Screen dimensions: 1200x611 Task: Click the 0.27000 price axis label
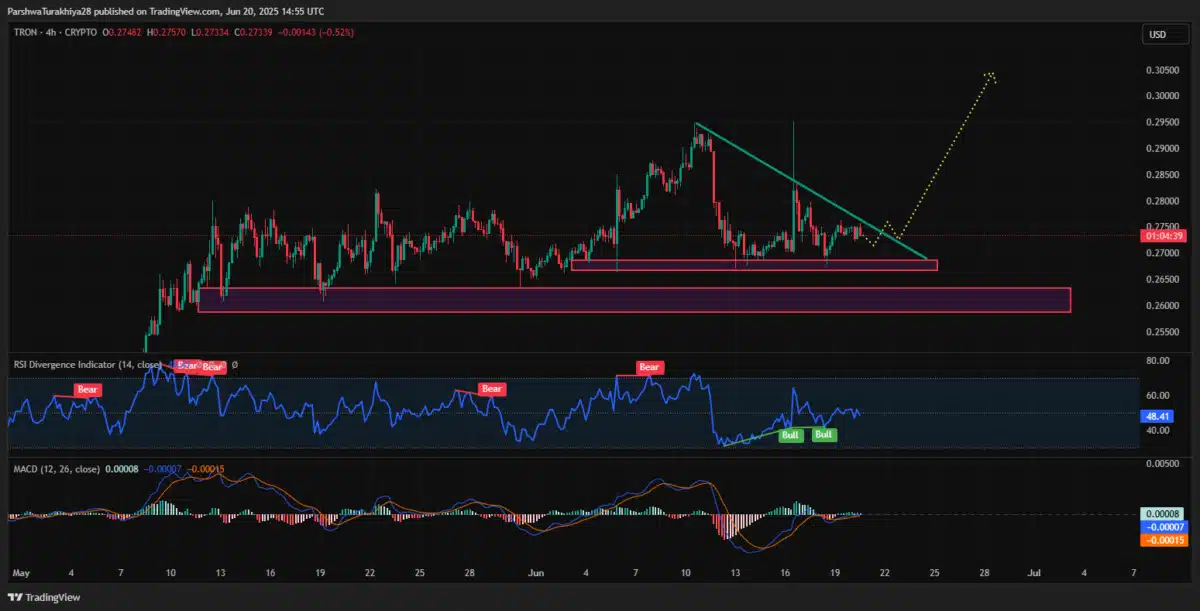click(1161, 253)
